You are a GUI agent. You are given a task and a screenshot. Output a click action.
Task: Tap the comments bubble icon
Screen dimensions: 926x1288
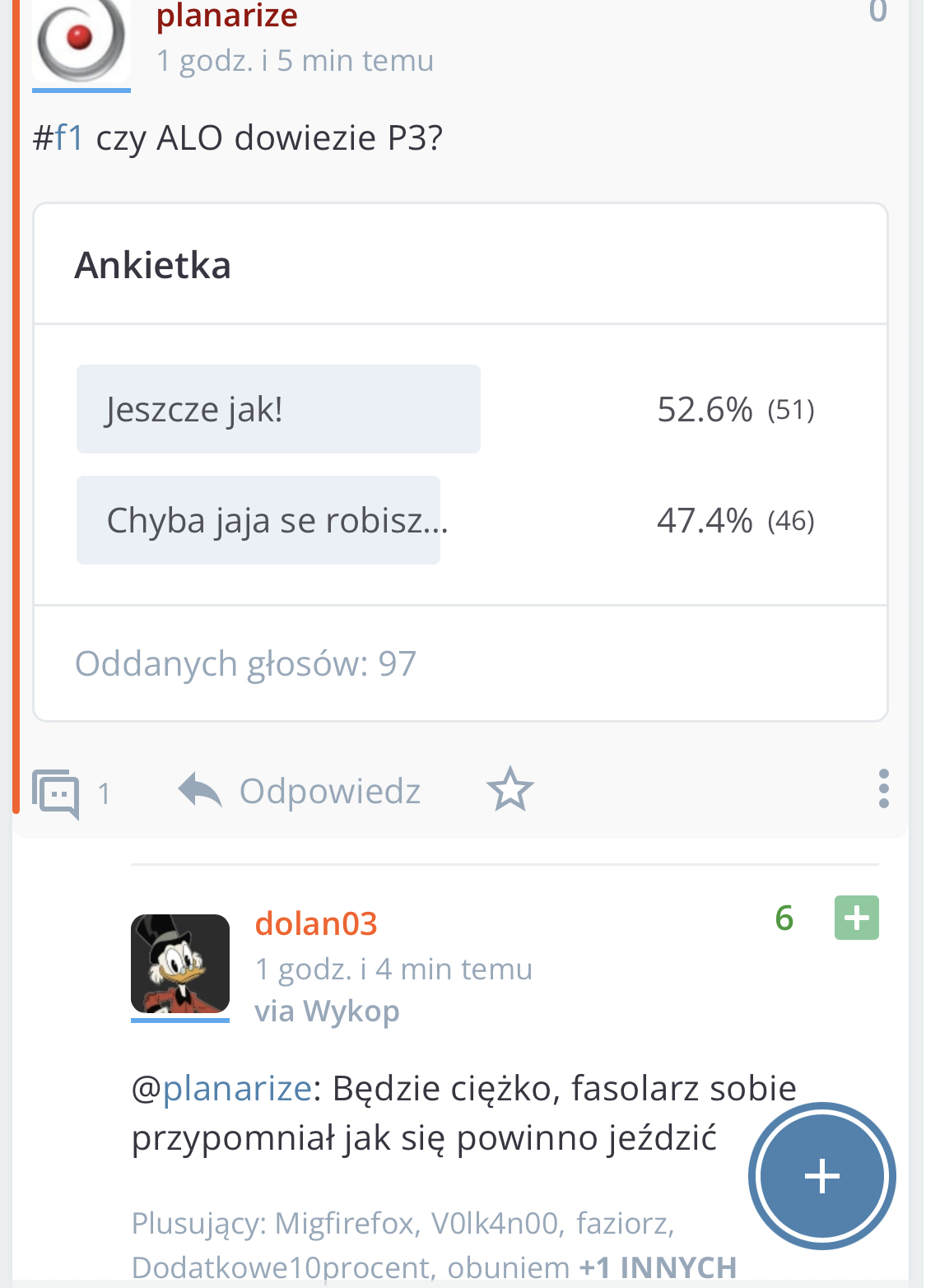56,793
